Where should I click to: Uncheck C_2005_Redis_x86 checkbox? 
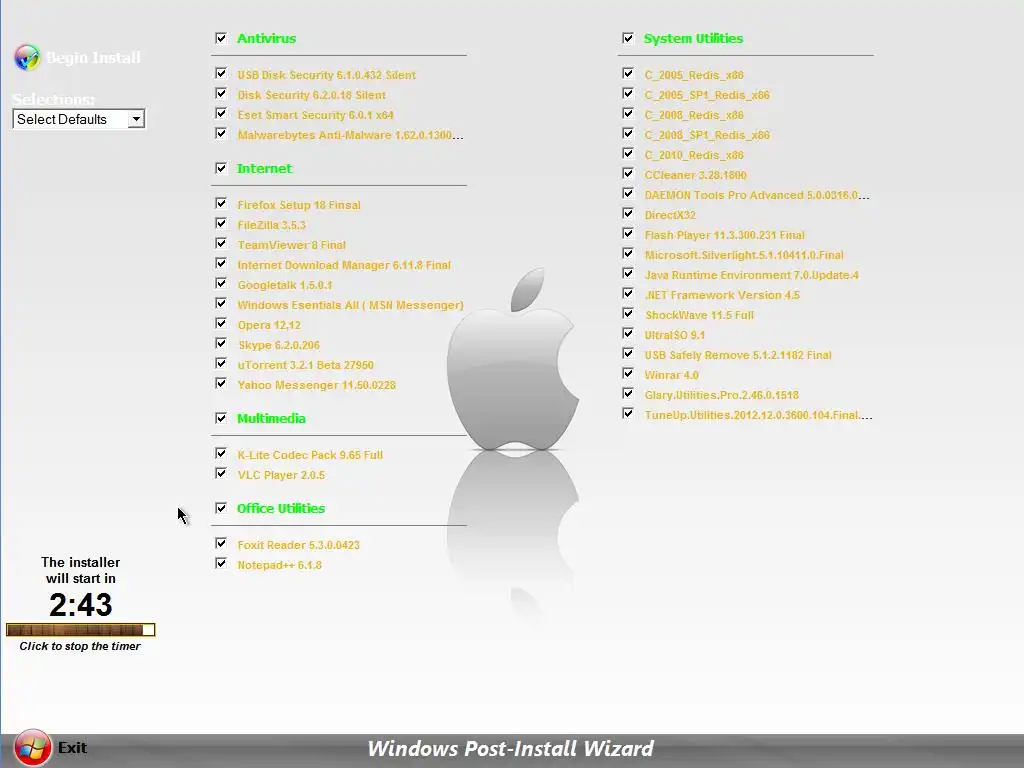coord(628,74)
